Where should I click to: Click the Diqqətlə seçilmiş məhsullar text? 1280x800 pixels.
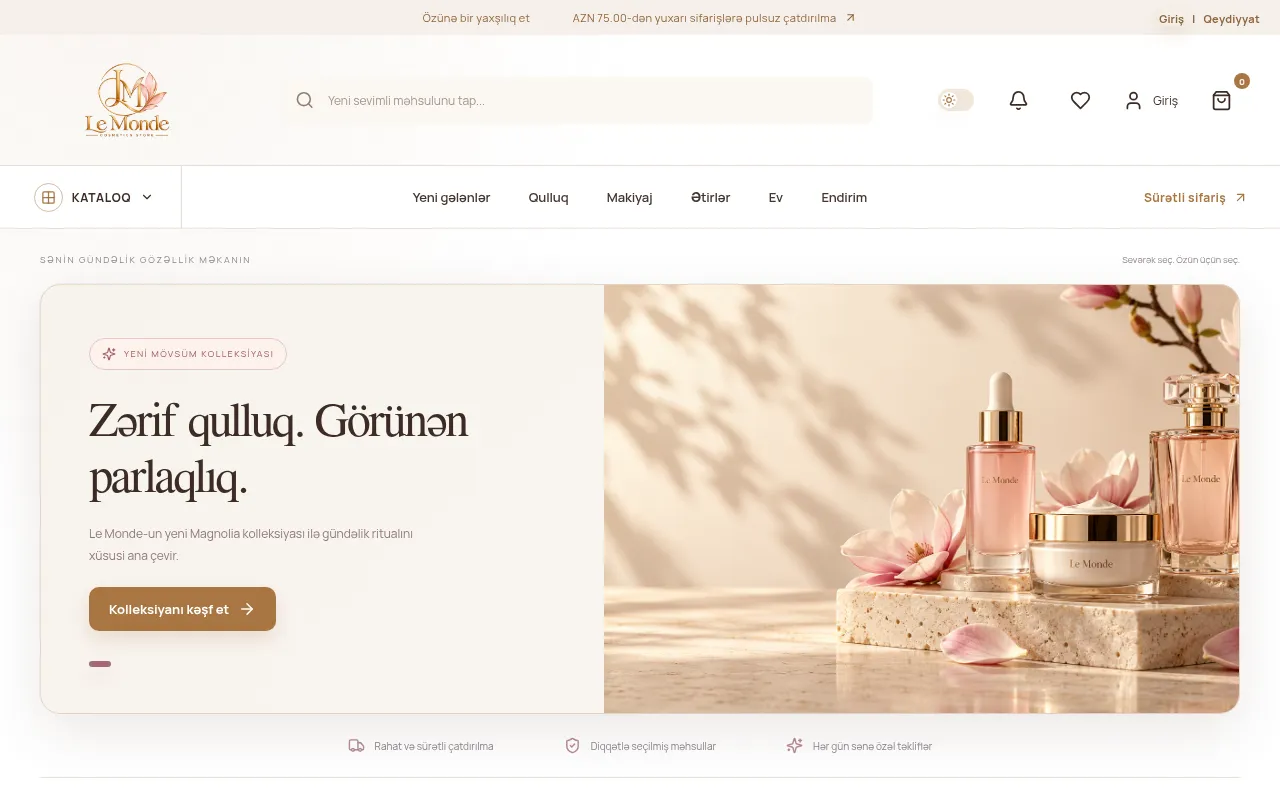coord(653,746)
